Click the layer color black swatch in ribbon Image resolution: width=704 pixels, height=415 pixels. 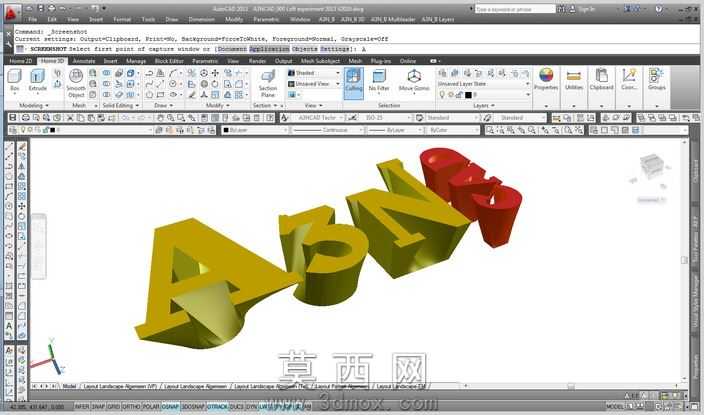point(468,95)
